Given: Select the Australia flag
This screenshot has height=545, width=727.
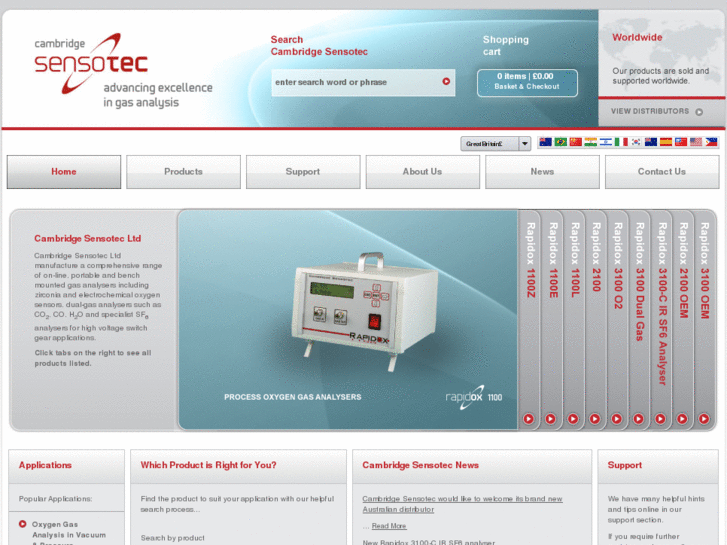Looking at the screenshot, I should tap(545, 142).
